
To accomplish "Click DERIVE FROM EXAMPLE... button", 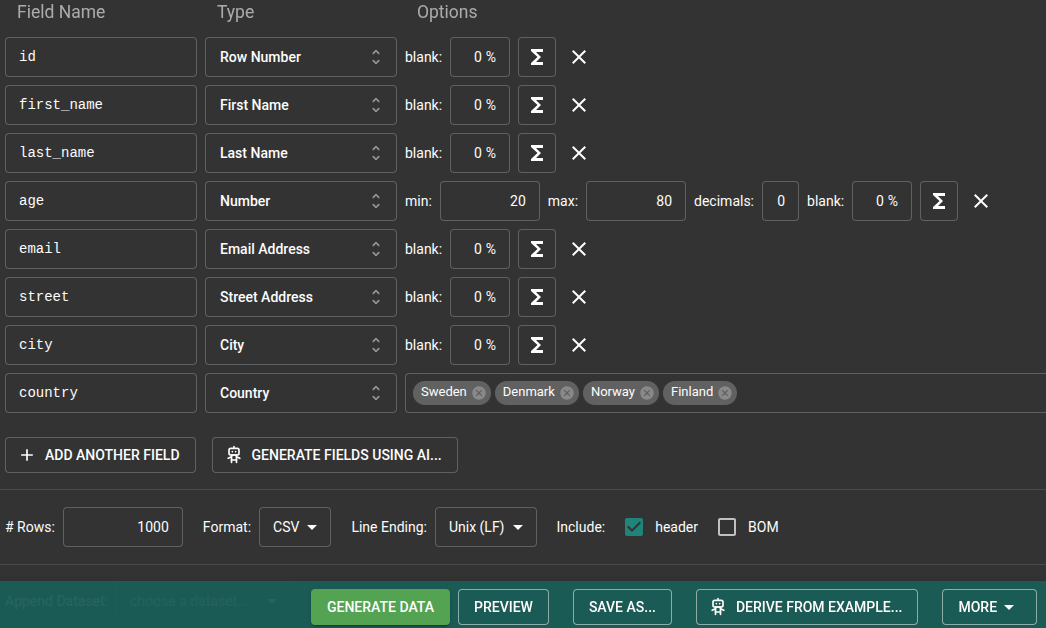I will (x=807, y=607).
